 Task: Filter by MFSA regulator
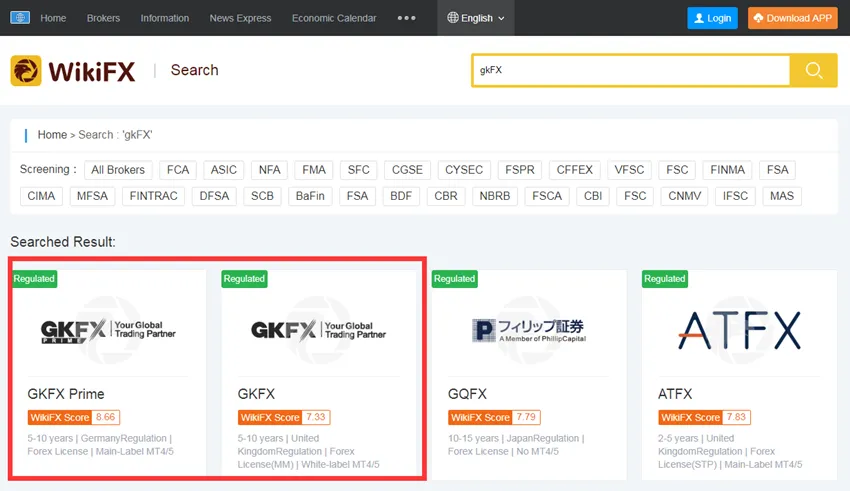92,196
